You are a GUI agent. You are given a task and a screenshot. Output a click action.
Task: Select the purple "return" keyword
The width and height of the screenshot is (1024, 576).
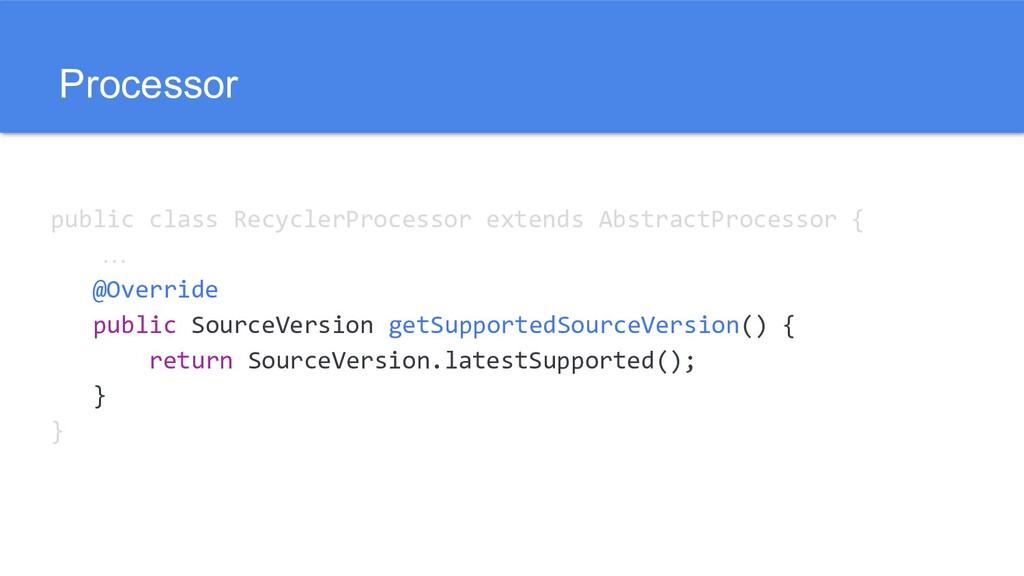(190, 360)
